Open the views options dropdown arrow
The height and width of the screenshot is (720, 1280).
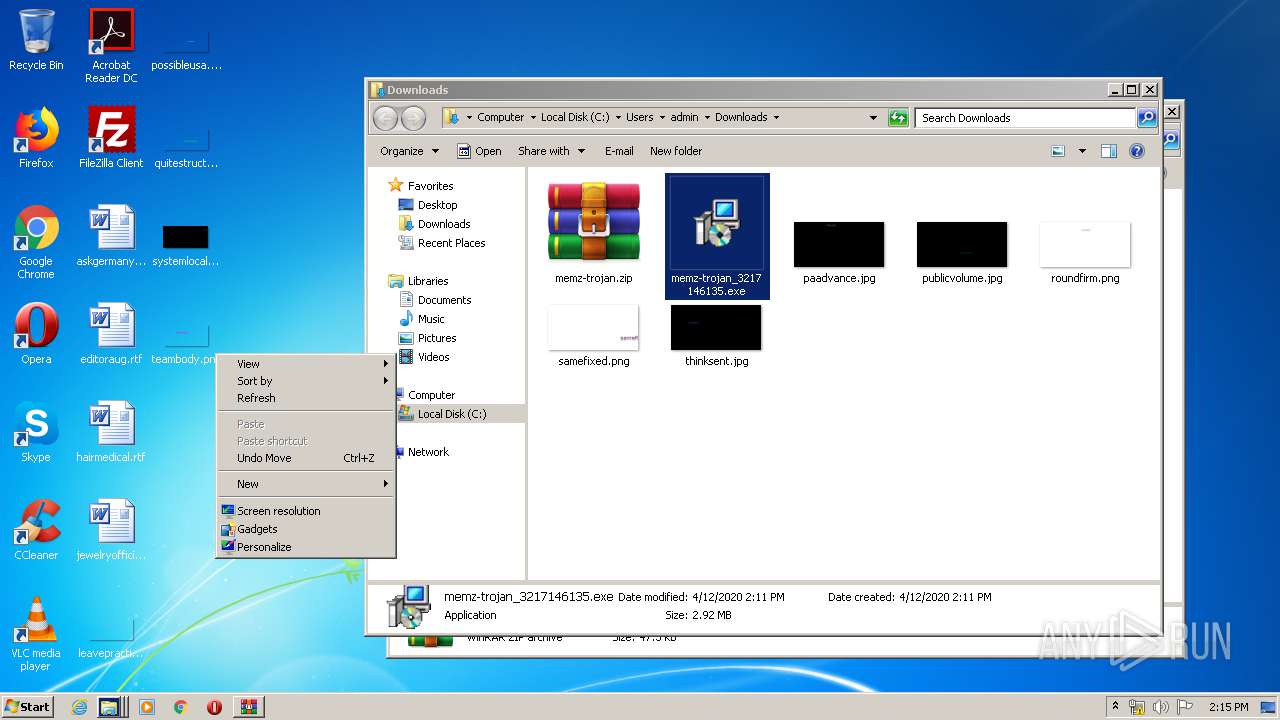1082,151
